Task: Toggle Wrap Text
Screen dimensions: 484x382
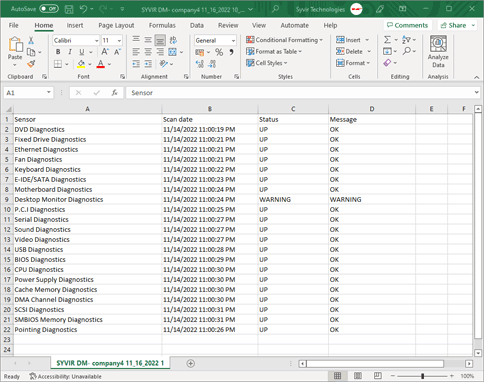Action: point(173,40)
